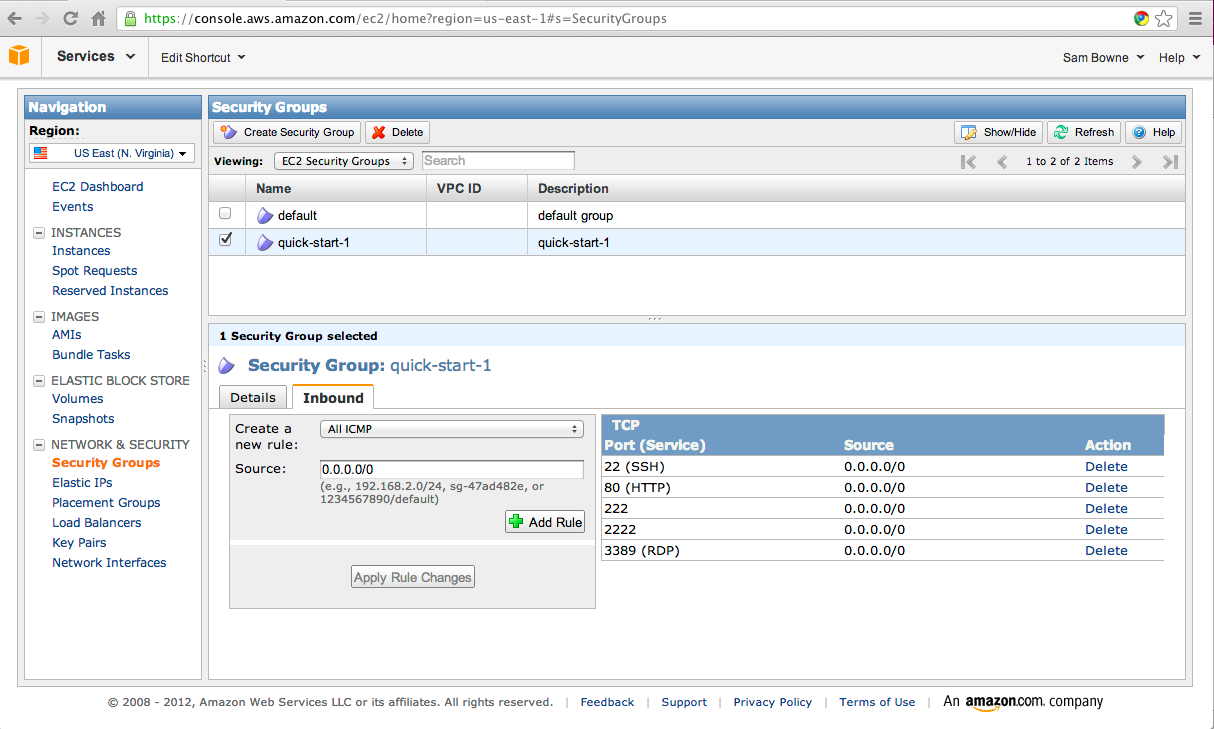Refresh the security groups list

1083,132
